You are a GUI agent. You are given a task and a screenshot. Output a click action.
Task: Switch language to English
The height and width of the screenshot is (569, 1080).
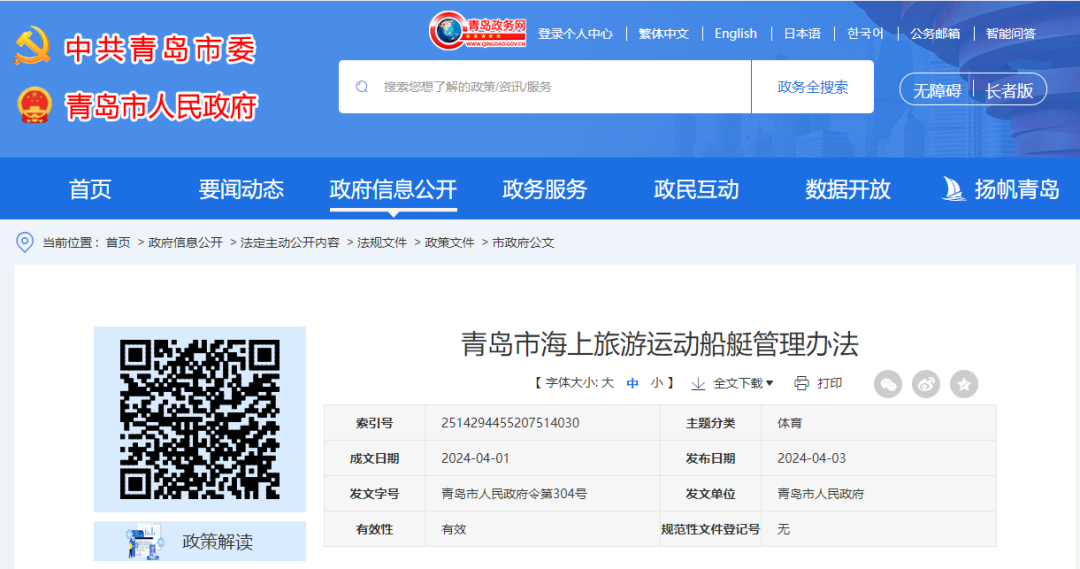coord(736,34)
